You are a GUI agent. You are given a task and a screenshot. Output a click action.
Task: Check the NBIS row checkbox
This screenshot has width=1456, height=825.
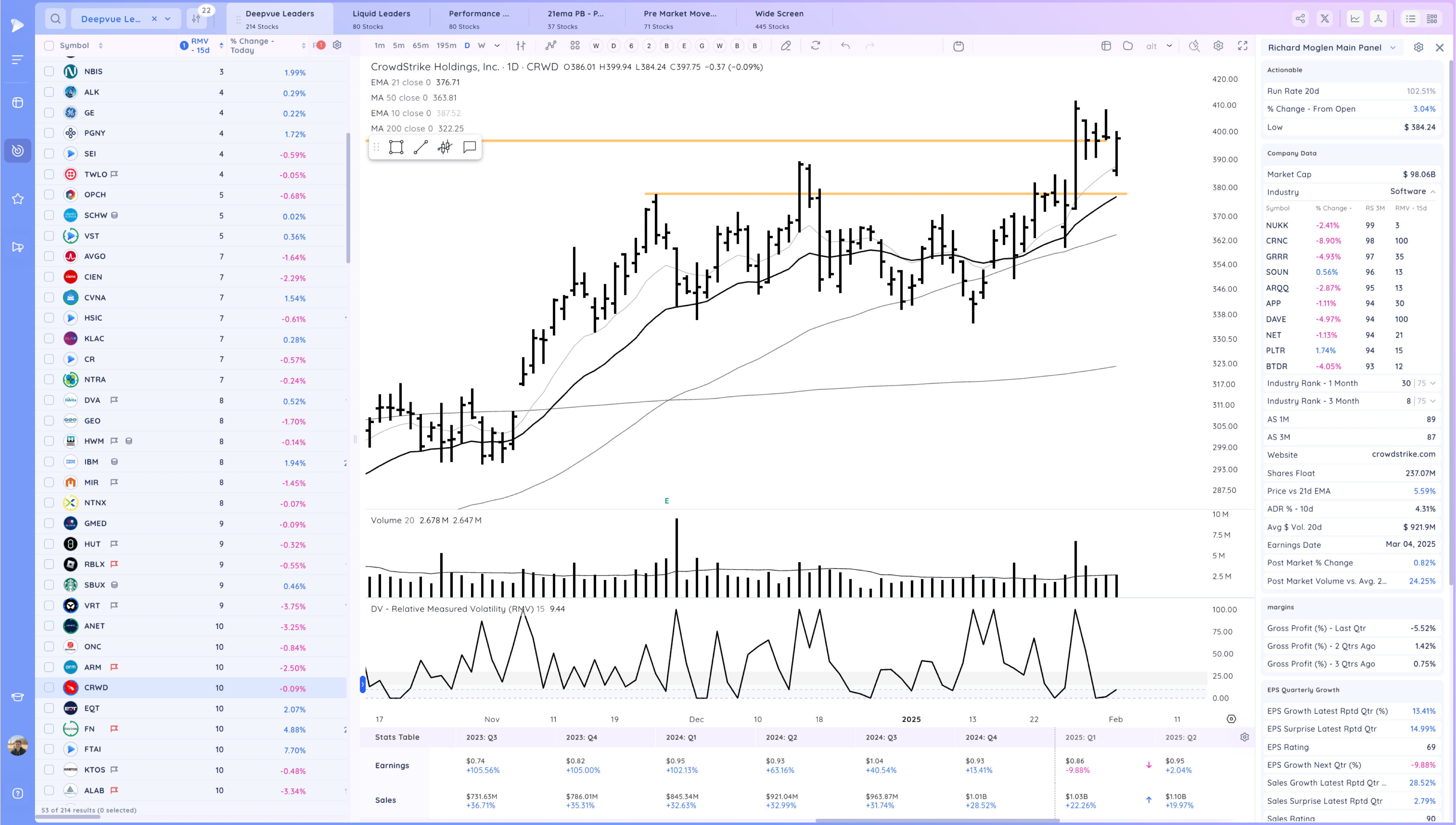[x=49, y=71]
